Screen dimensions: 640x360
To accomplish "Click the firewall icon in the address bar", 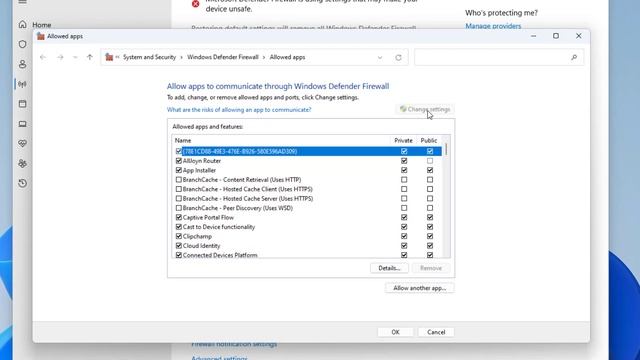I will 109,57.
